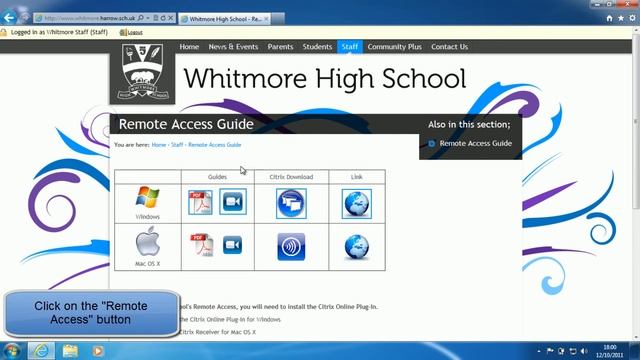Screen dimensions: 640x360
Task: Click the Logout link
Action: 135,33
